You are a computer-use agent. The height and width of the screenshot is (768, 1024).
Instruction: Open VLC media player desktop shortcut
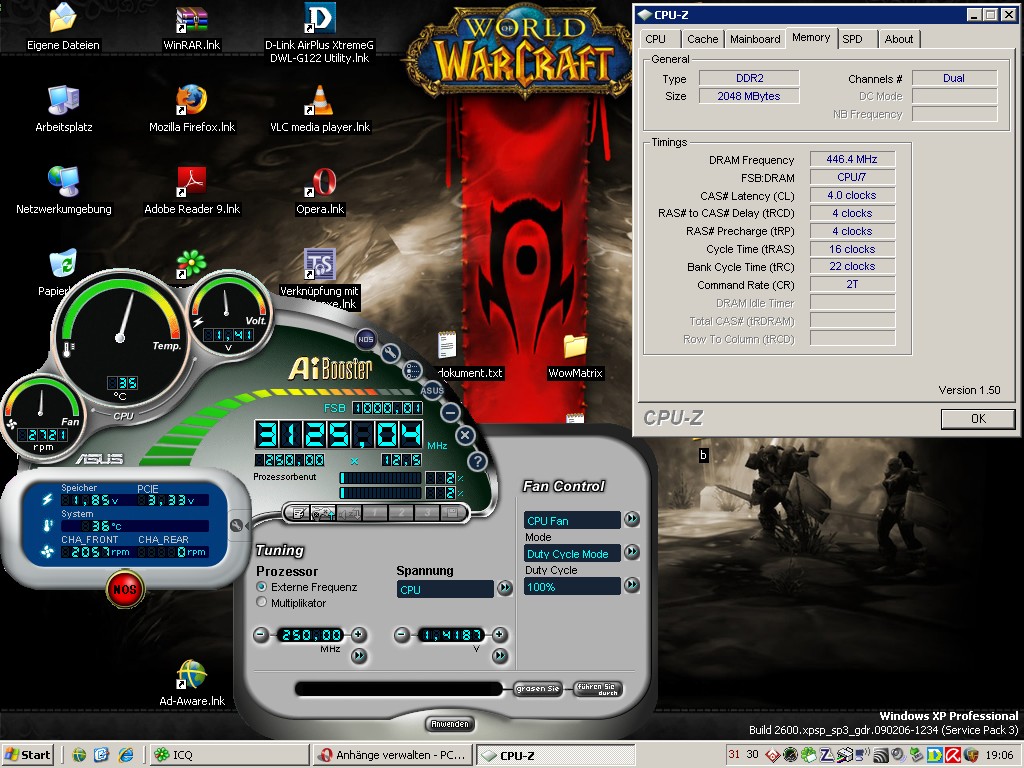(320, 109)
